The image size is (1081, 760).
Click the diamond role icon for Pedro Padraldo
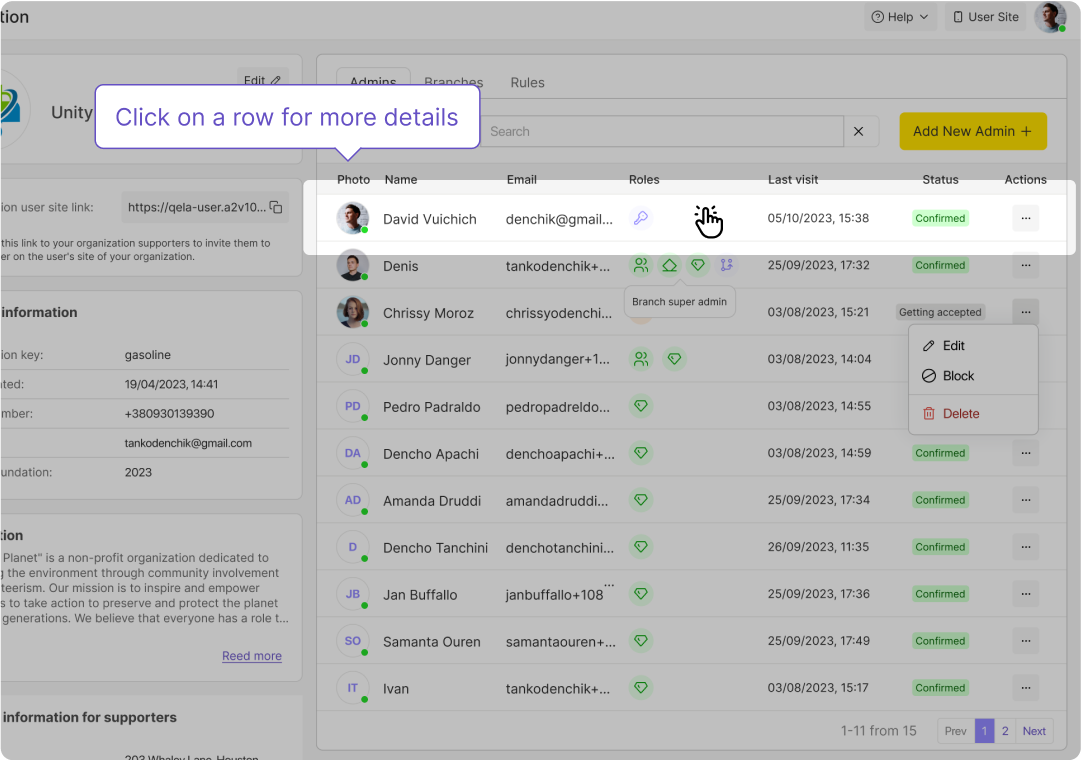(641, 406)
